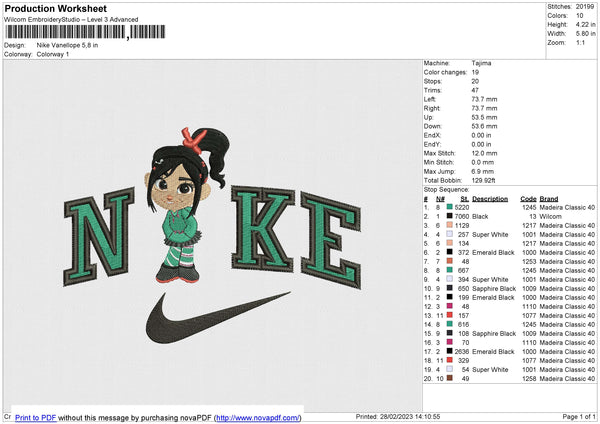Click the max stitch value 12.0 mm
Viewport: 600px width, 424px height.
[x=484, y=153]
